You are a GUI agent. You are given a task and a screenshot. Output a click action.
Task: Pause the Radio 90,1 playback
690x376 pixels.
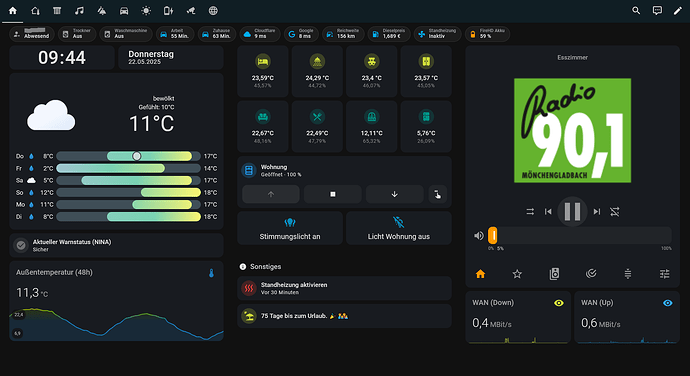[x=572, y=212]
